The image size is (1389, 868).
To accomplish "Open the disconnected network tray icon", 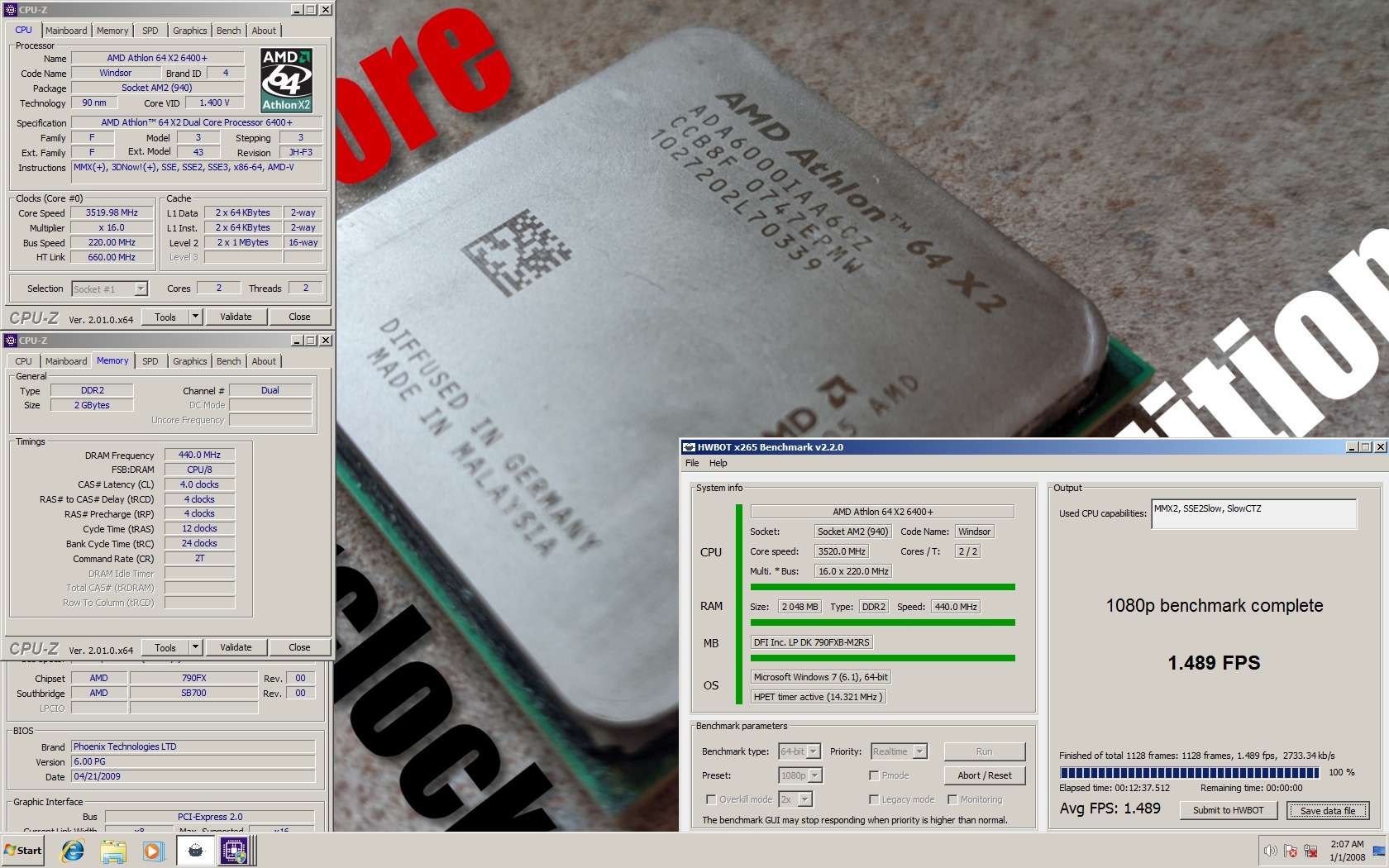I will pos(1310,851).
